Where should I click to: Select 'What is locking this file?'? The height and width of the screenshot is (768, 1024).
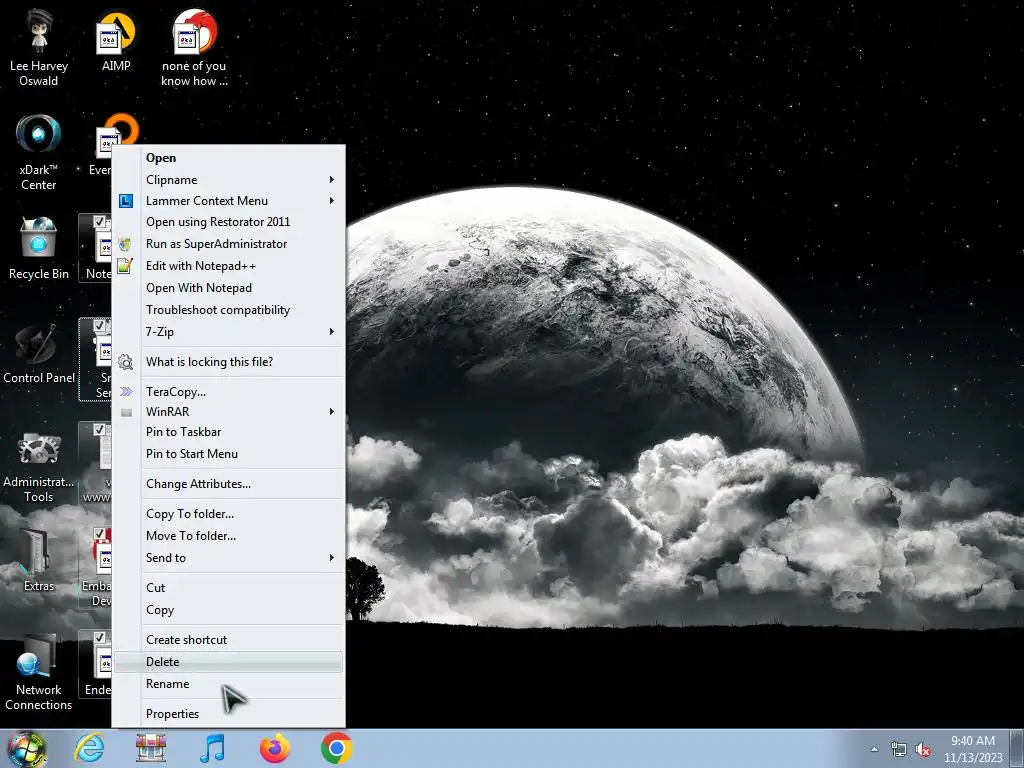[x=229, y=362]
